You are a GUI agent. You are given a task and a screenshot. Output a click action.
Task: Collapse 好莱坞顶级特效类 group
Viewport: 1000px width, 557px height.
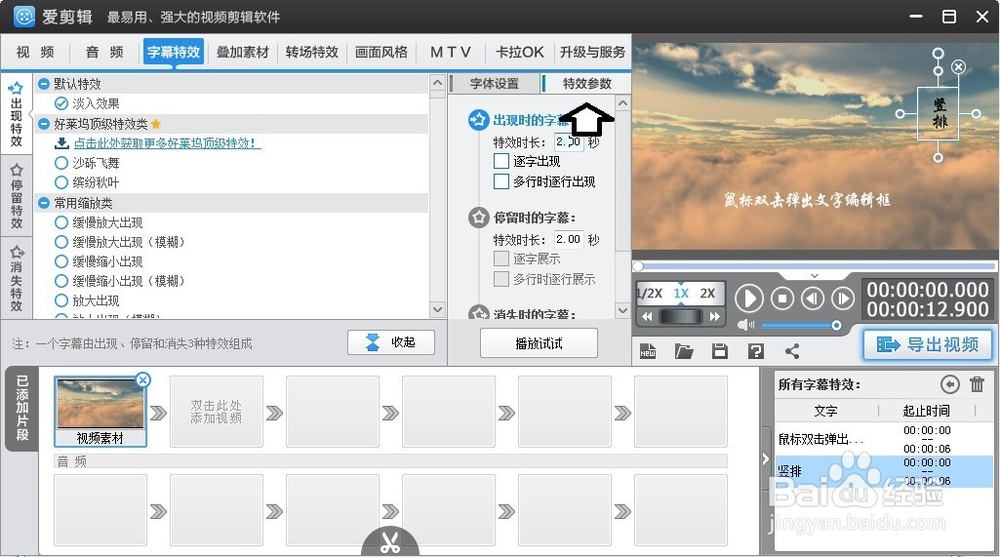click(43, 123)
